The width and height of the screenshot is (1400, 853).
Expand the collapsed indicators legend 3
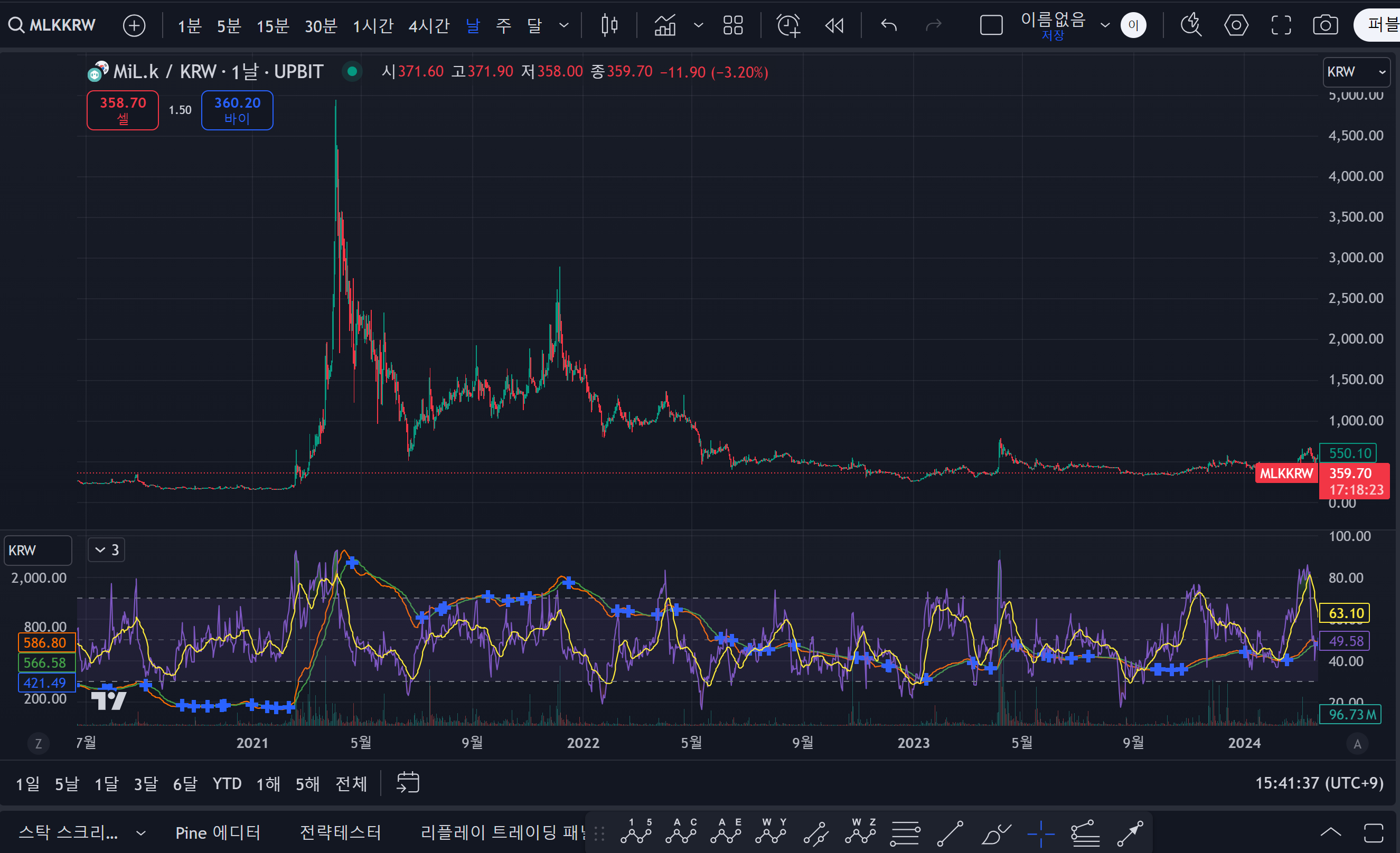(x=106, y=549)
